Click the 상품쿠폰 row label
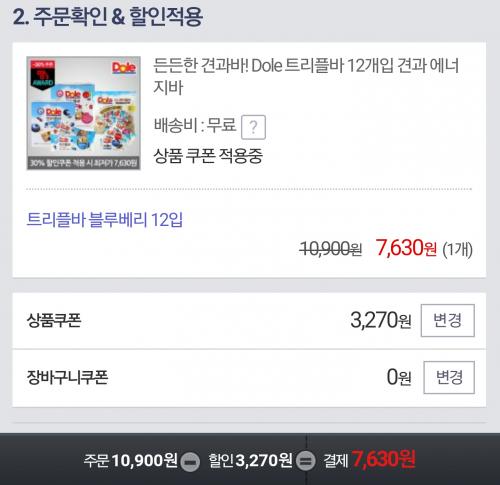The image size is (500, 485). 54,321
